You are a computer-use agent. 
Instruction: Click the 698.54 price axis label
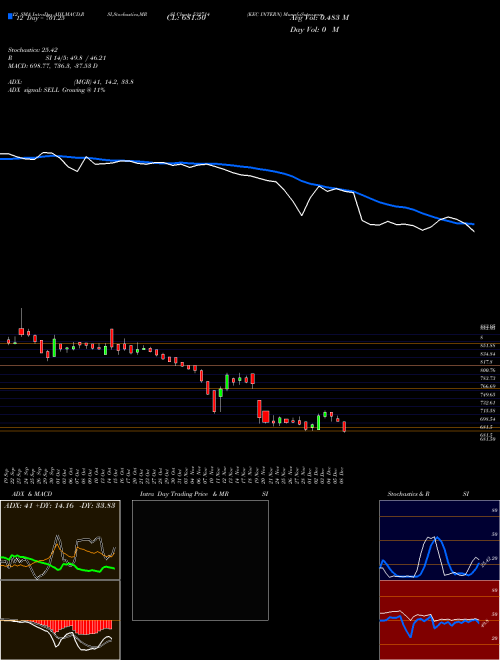coord(489,419)
